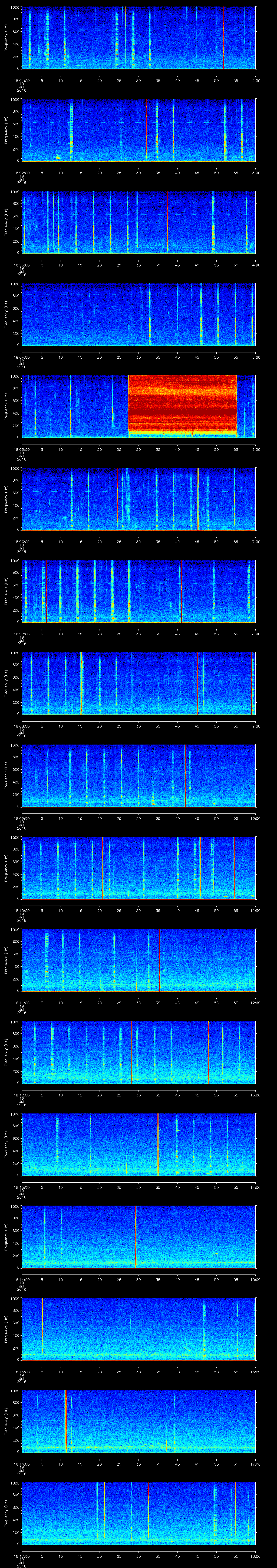Click the wide red-orange streak in the 18:16:00 spectrogram
Image resolution: width=277 pixels, height=1568 pixels.
point(65,1421)
